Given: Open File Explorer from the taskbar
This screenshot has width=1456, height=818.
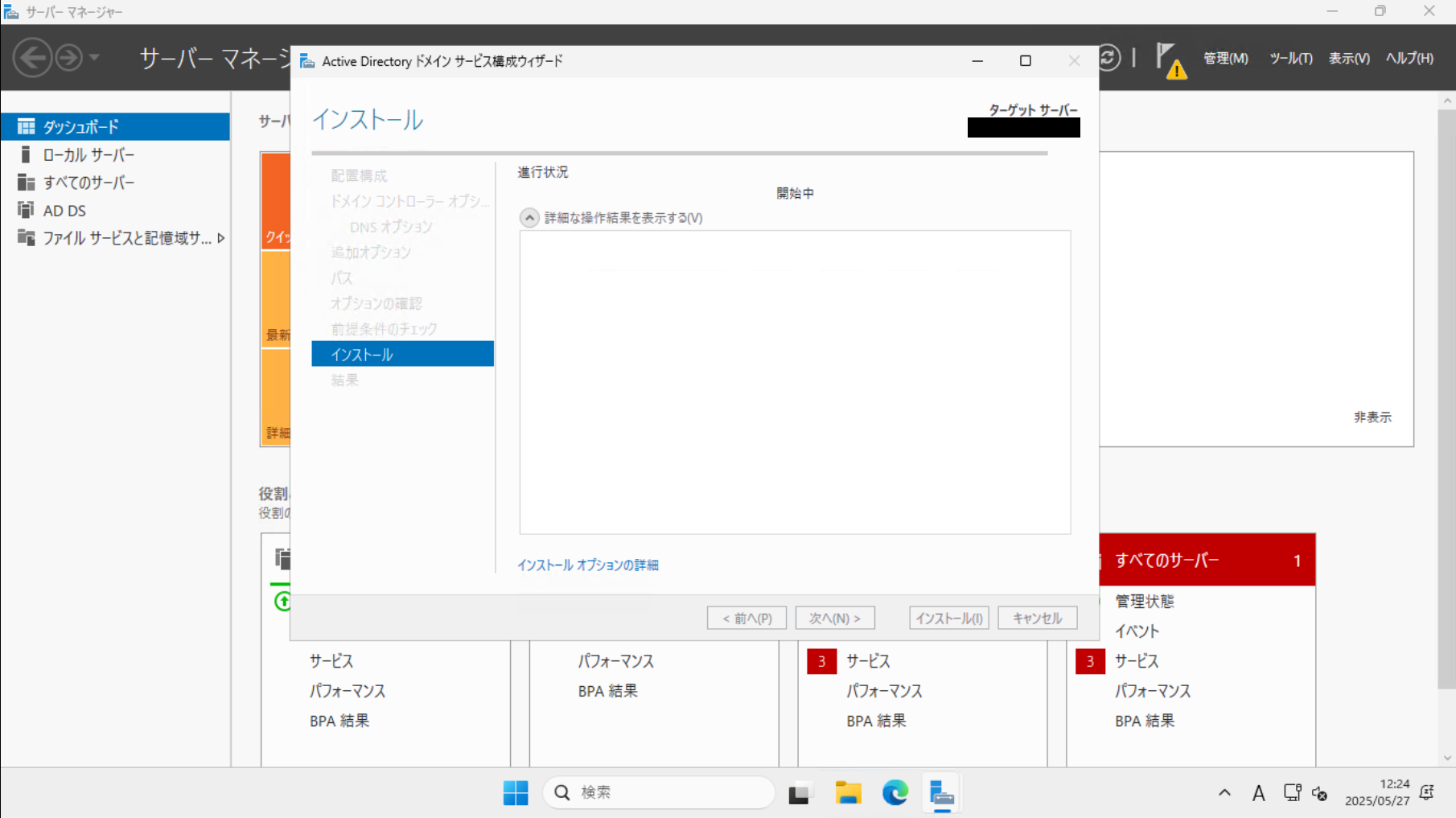Looking at the screenshot, I should [848, 793].
